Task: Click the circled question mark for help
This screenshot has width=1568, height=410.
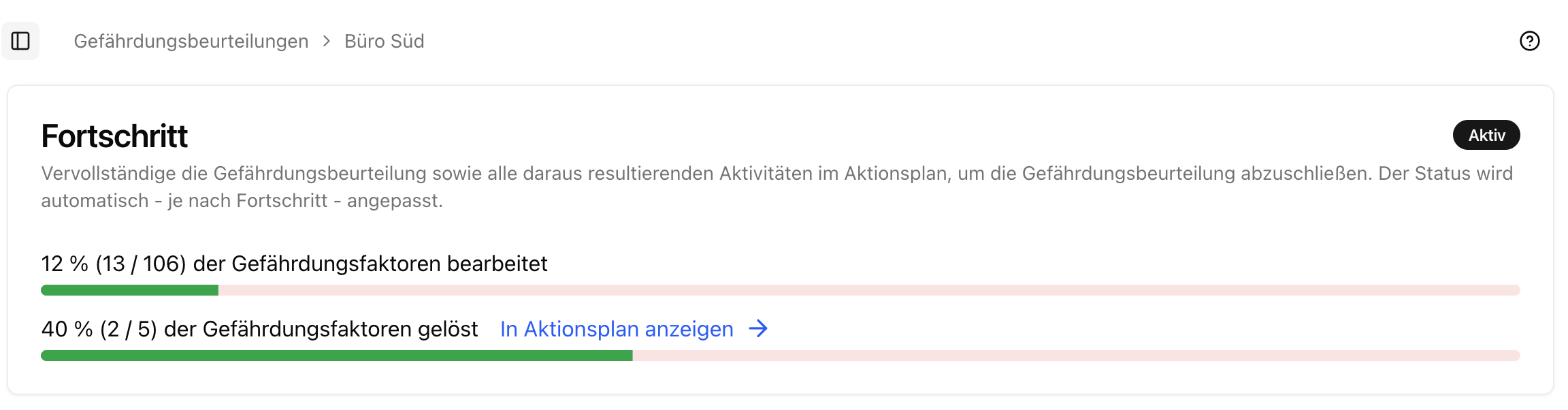Action: coord(1531,42)
